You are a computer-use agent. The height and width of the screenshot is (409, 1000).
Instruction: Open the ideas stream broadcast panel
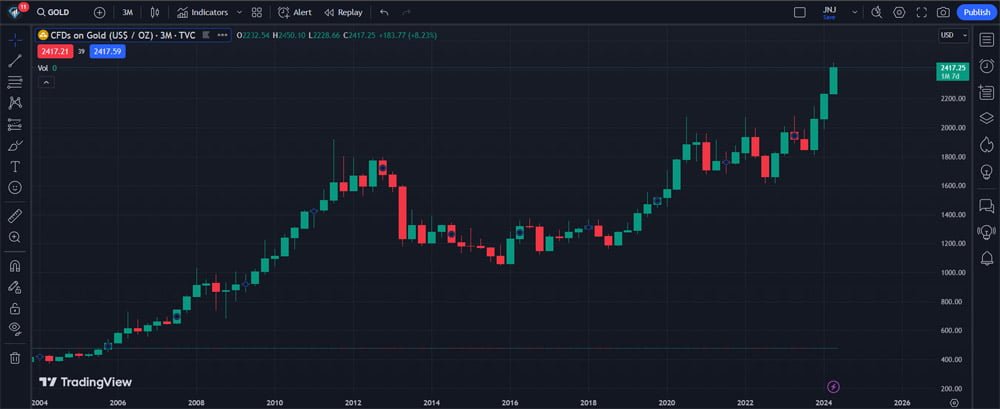pos(987,232)
